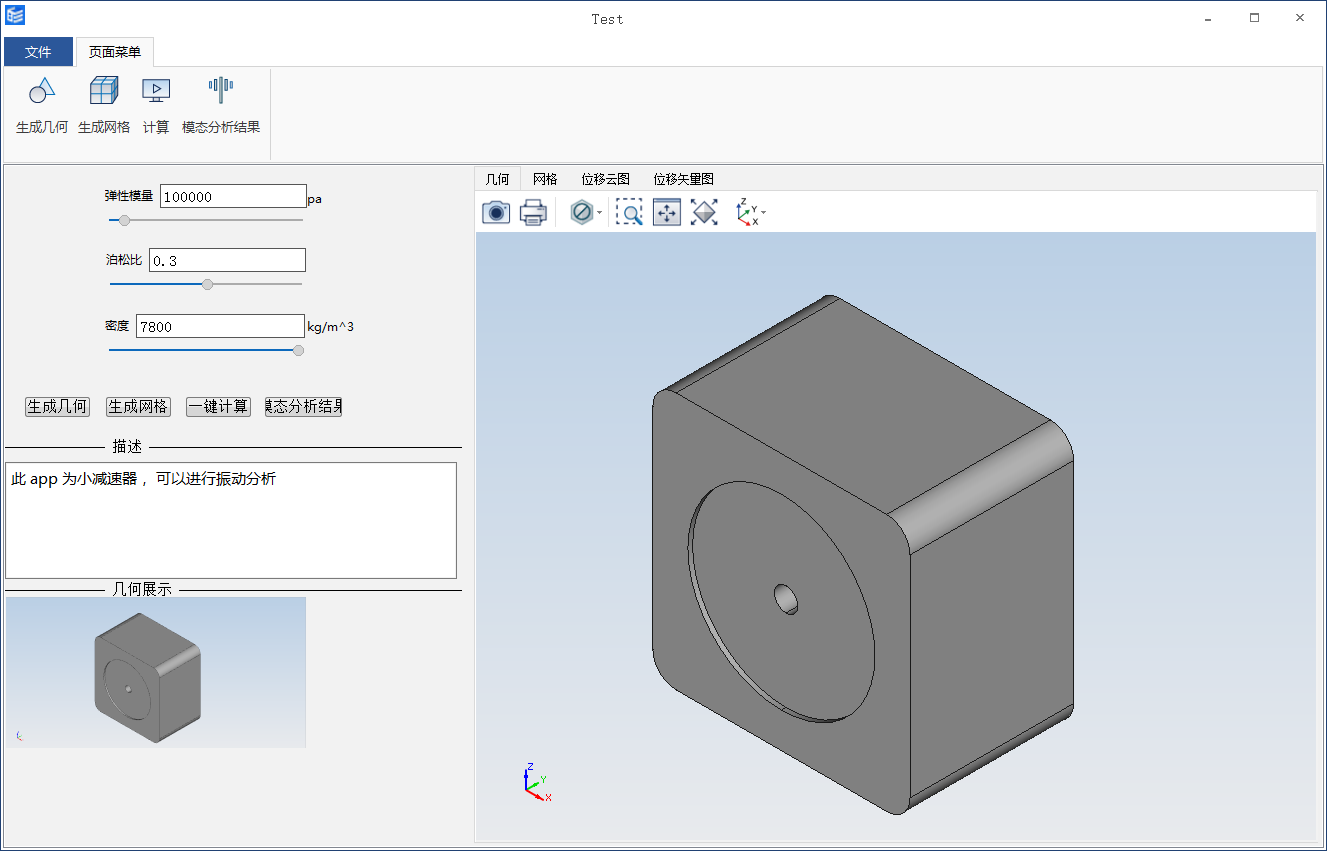The width and height of the screenshot is (1327, 851).
Task: Click the pan/move view icon
Action: point(667,212)
